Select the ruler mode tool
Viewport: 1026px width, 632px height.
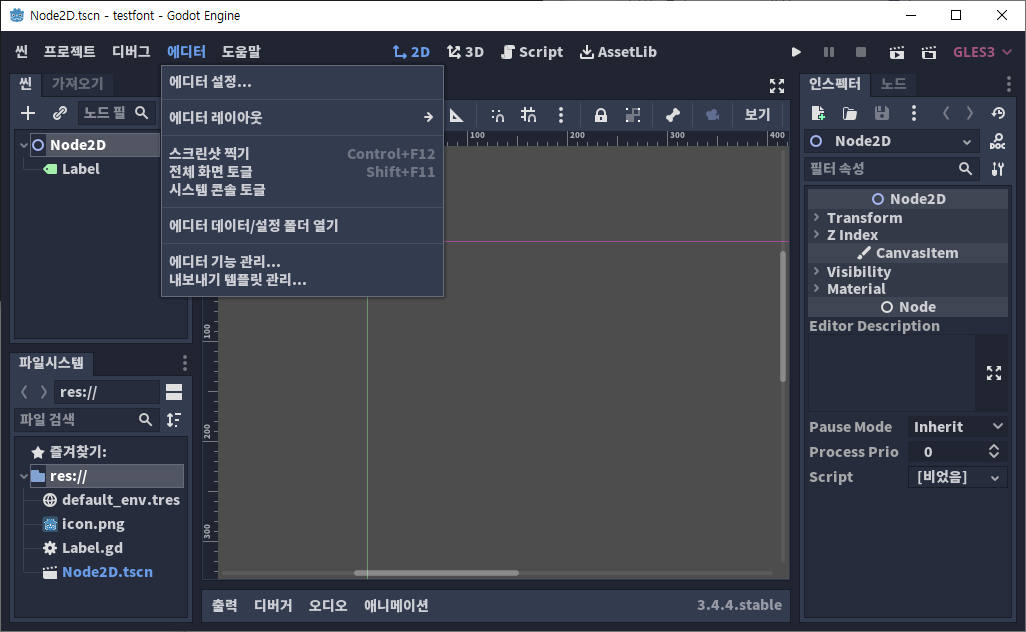[x=456, y=116]
